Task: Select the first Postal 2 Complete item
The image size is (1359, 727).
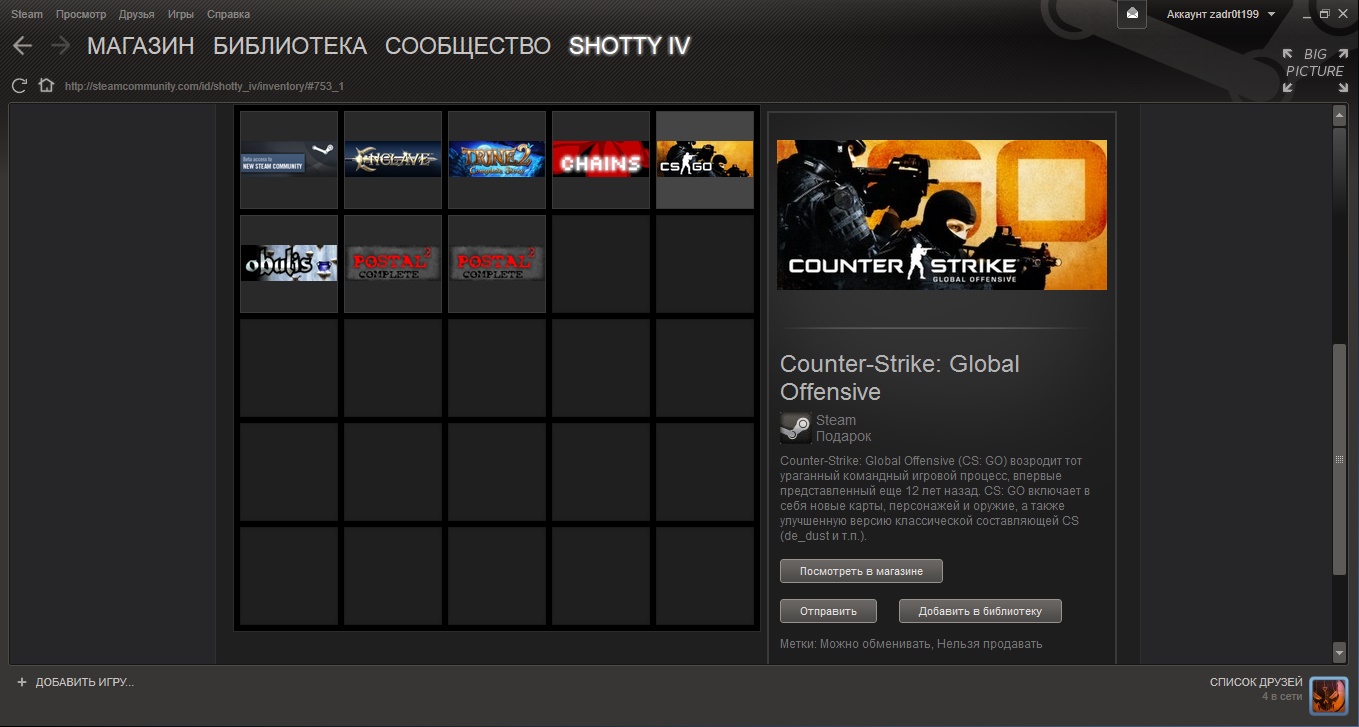Action: pos(393,264)
